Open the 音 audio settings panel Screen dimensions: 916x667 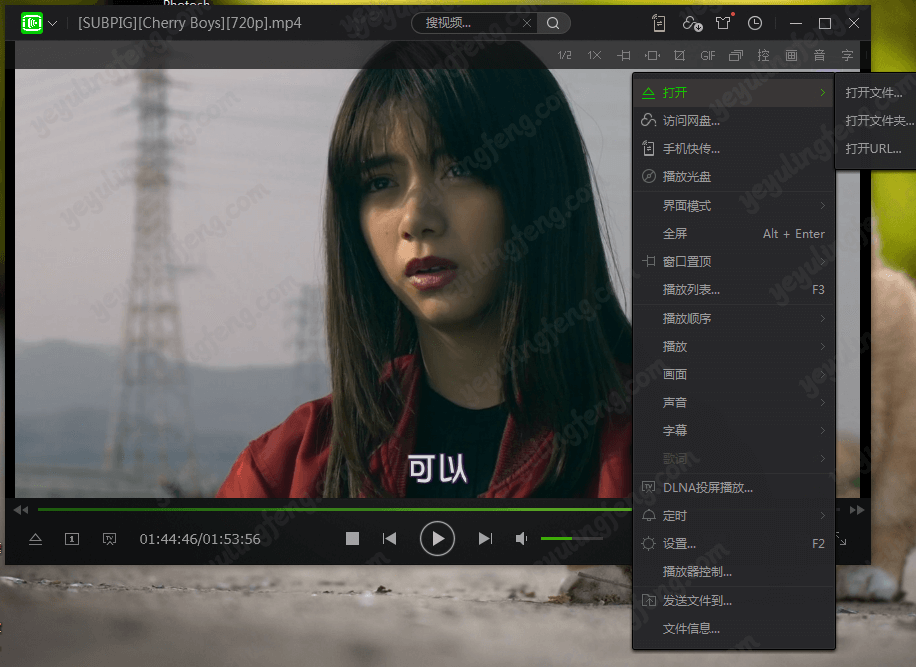pos(819,55)
